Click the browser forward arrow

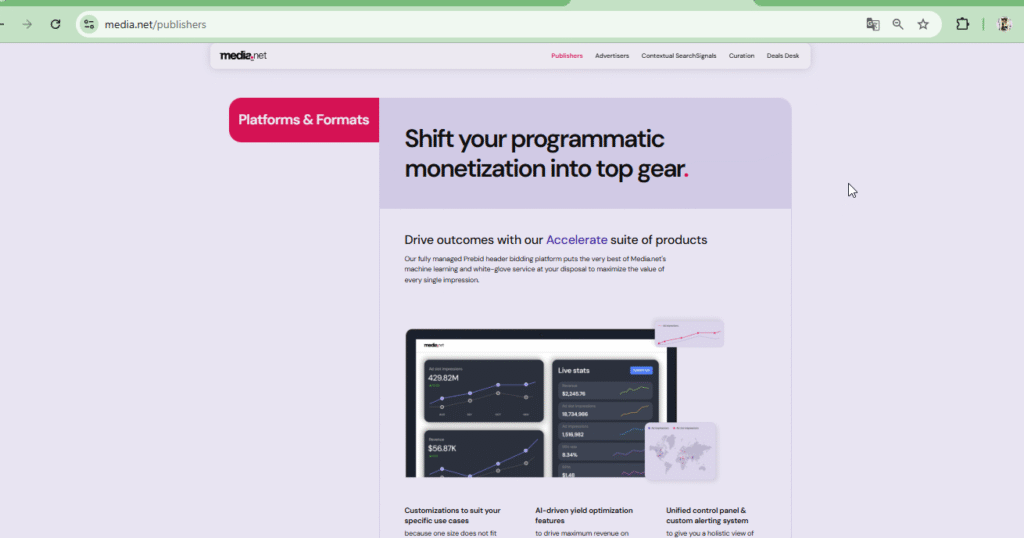(x=27, y=24)
